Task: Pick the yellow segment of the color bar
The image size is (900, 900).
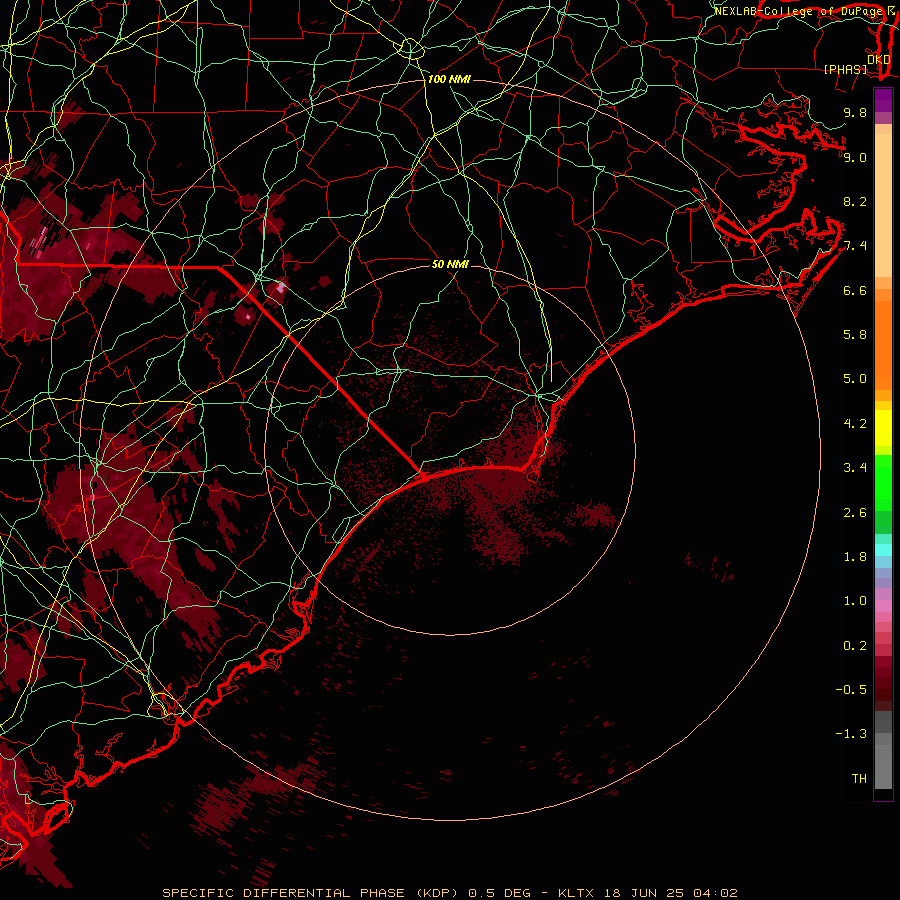Action: [x=883, y=428]
